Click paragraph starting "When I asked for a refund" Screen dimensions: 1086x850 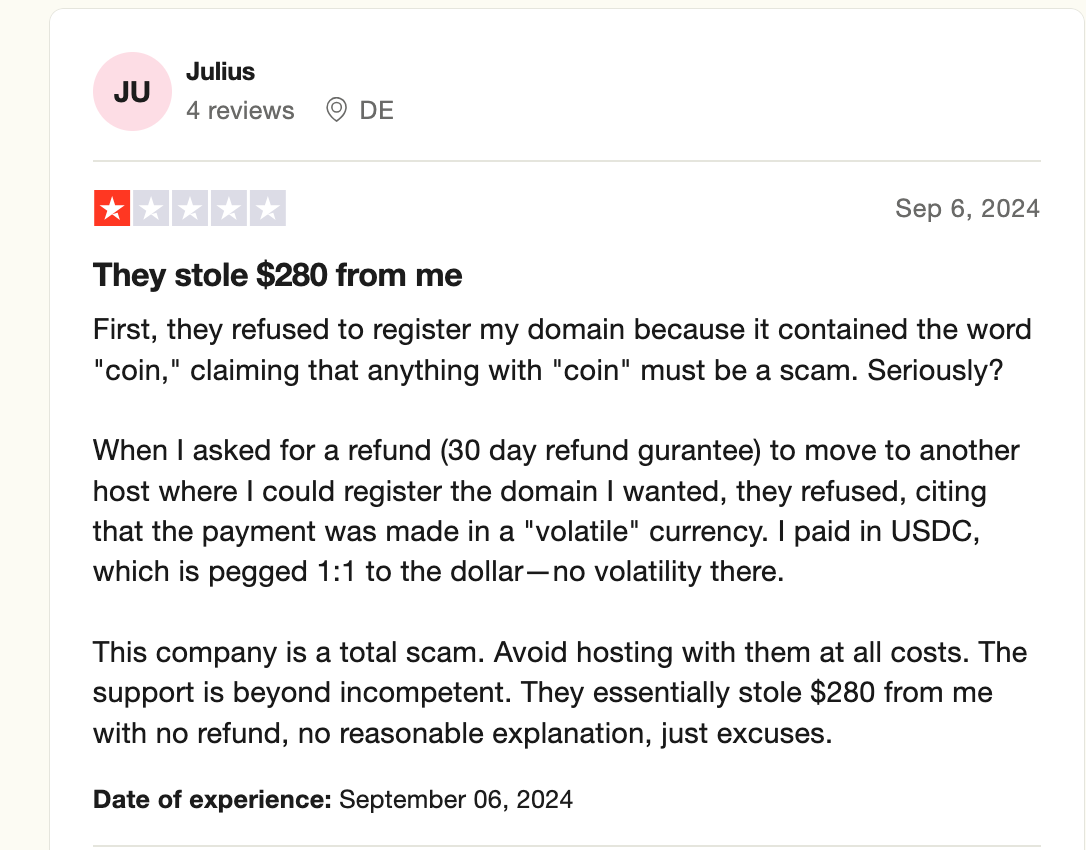pyautogui.click(x=540, y=510)
